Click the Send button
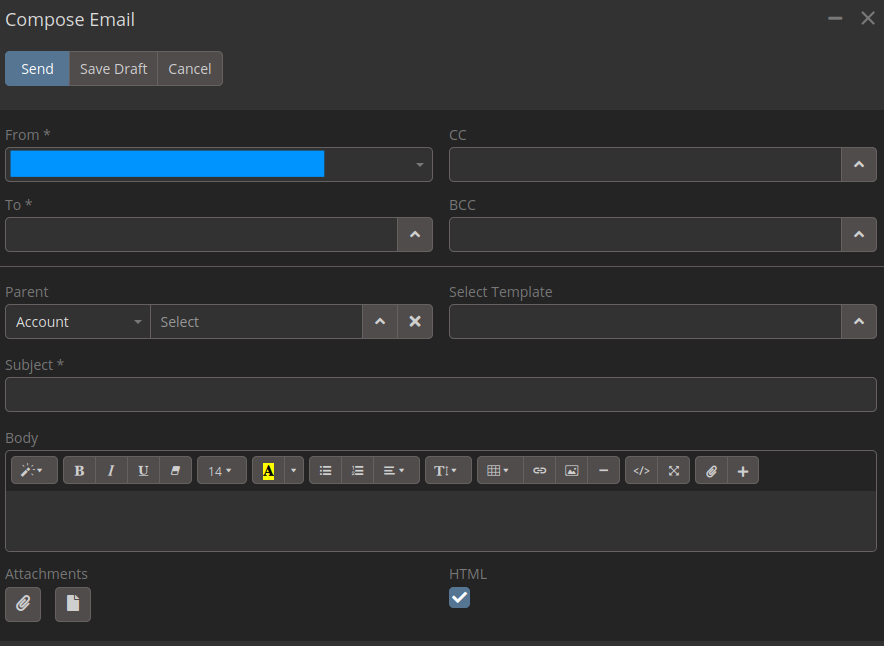This screenshot has height=646, width=884. 37,69
